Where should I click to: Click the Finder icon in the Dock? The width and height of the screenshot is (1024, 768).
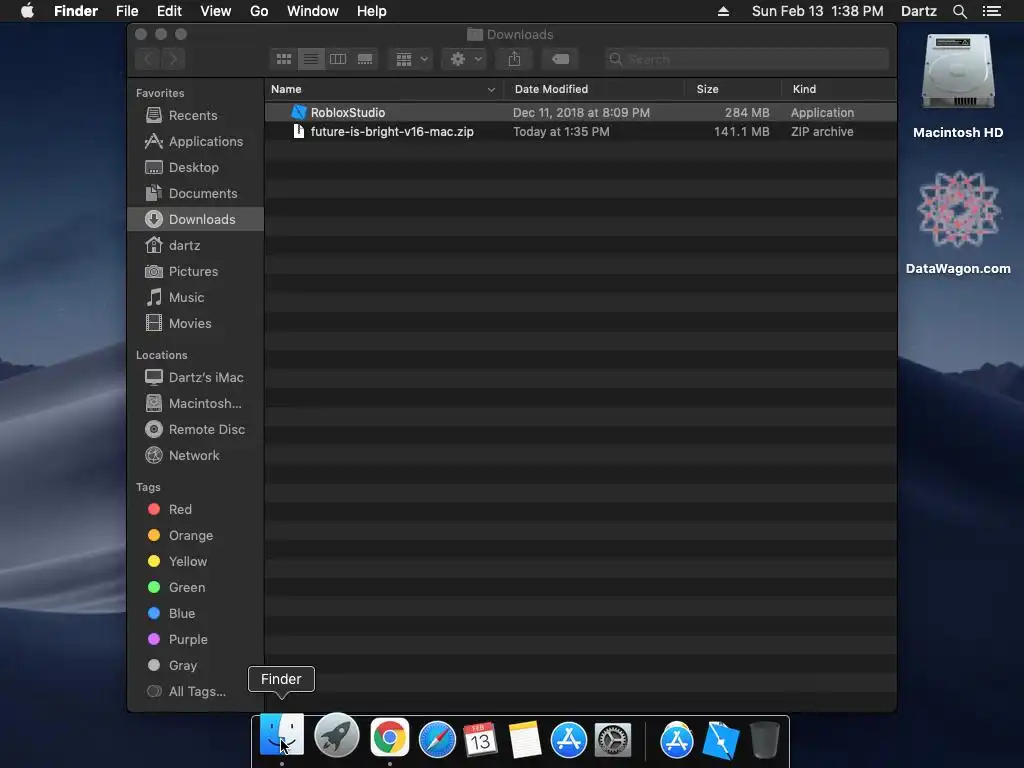point(282,737)
